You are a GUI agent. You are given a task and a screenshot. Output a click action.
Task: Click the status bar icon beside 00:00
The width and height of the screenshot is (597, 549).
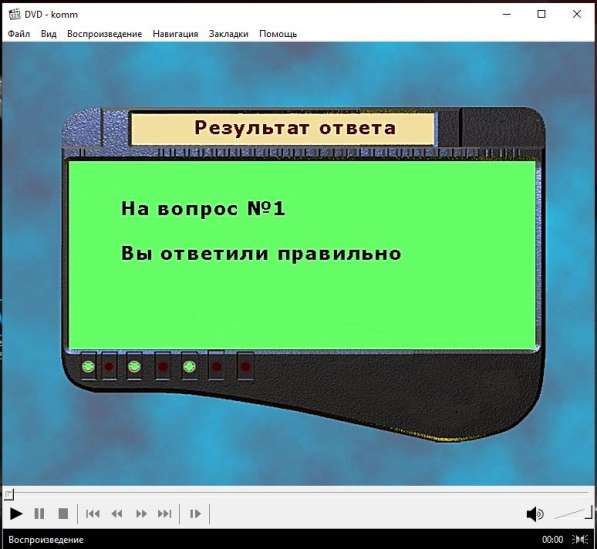580,539
